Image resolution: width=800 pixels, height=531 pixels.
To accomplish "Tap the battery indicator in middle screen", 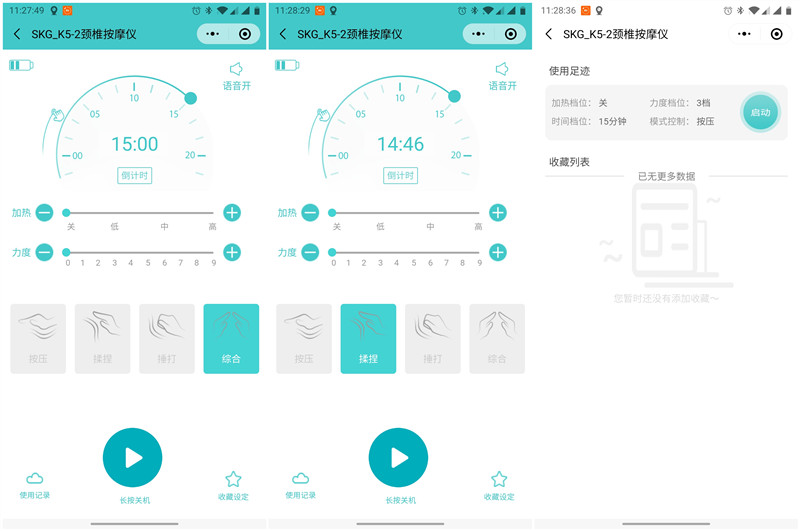I will (x=287, y=65).
